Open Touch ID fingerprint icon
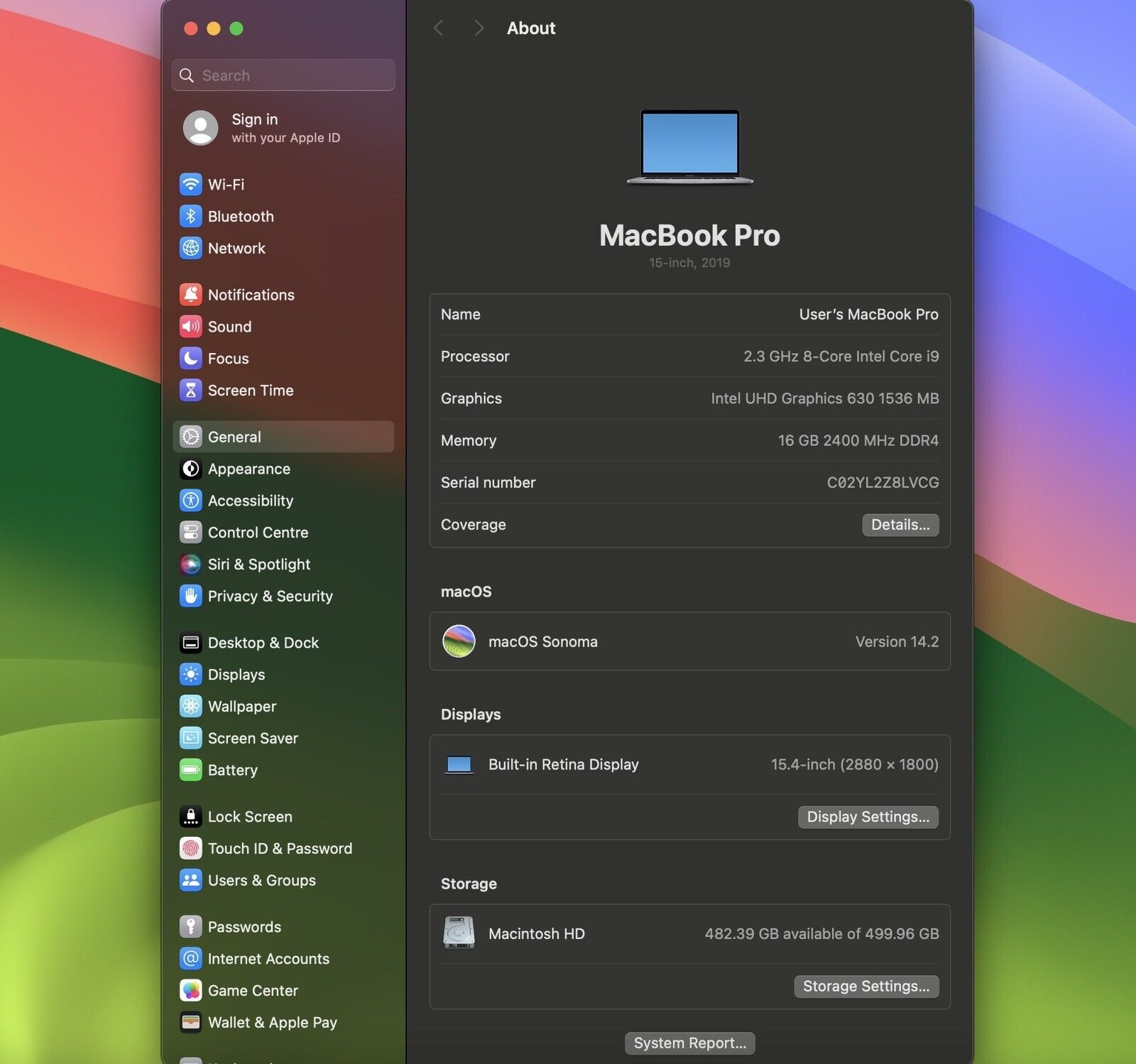Screen dimensions: 1136x1064 [x=190, y=849]
